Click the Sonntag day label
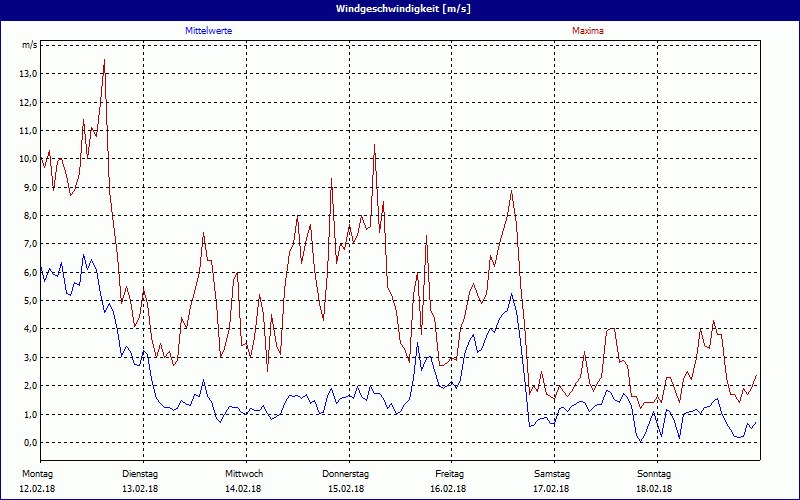 [655, 473]
